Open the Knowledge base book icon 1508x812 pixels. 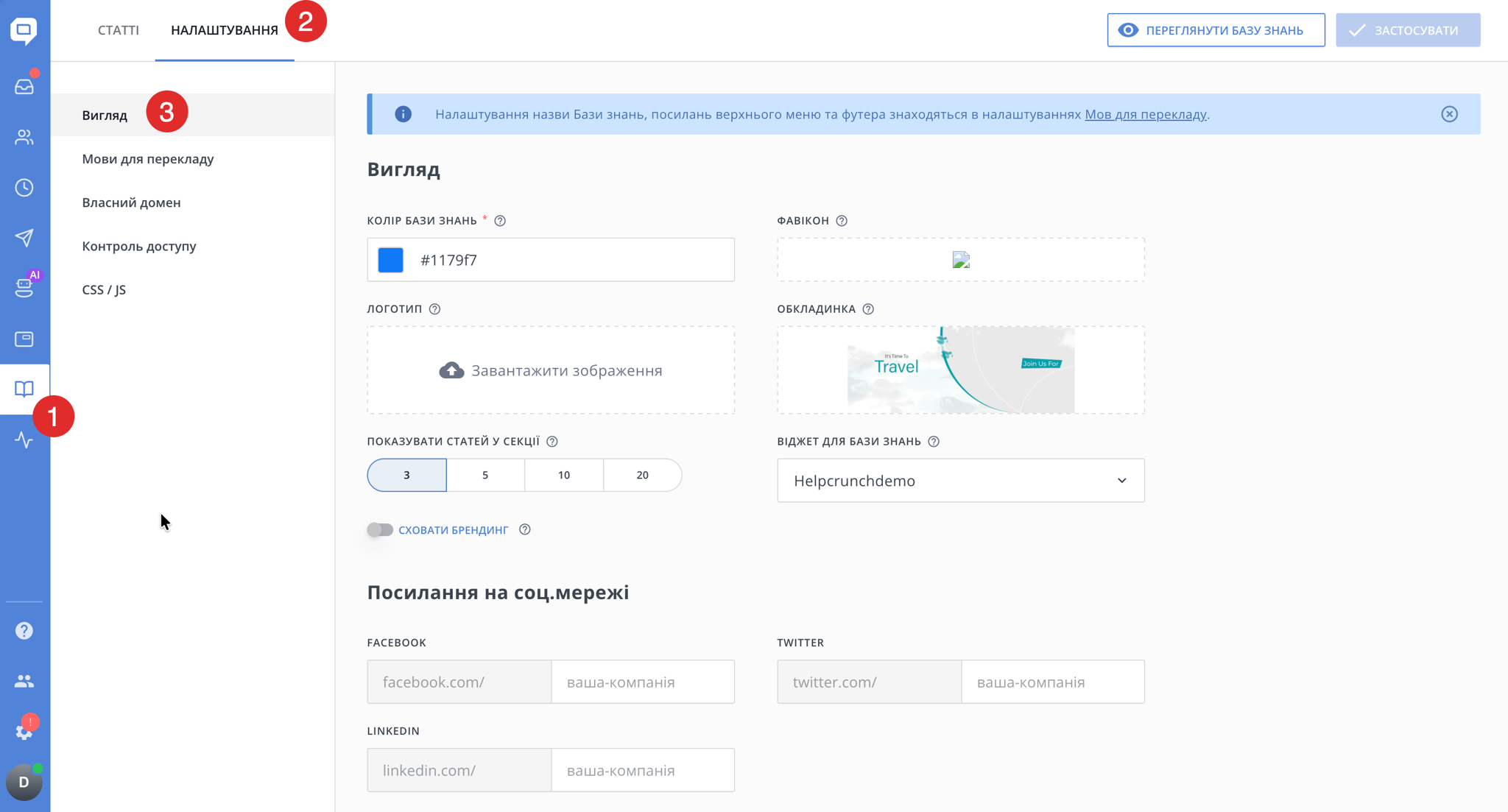(x=24, y=389)
